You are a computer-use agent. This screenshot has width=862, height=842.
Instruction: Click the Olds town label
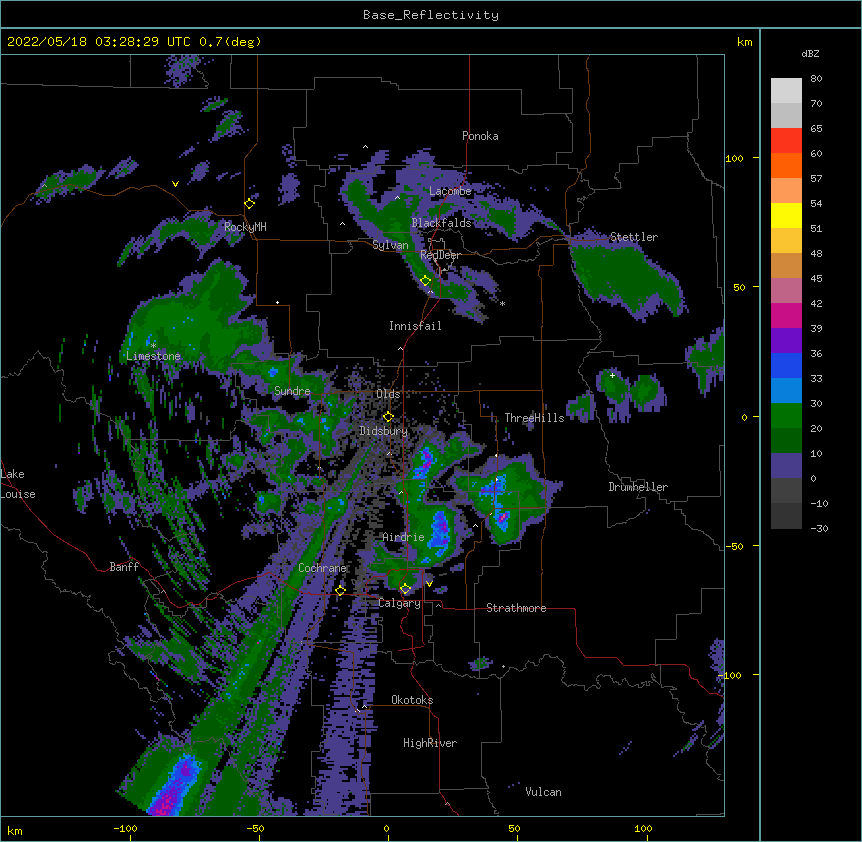(x=388, y=394)
